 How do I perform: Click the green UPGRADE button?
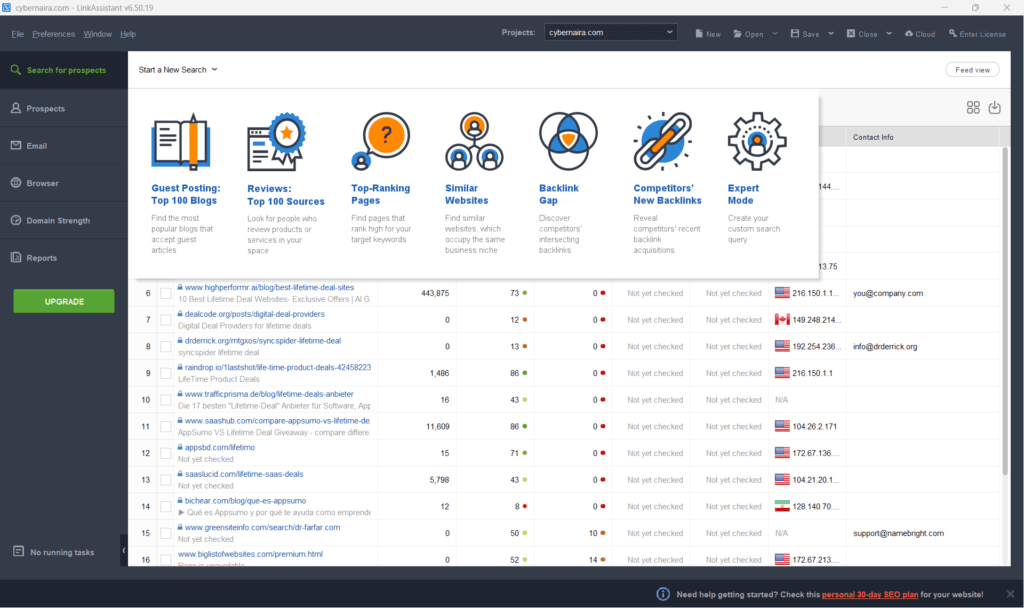tap(64, 301)
